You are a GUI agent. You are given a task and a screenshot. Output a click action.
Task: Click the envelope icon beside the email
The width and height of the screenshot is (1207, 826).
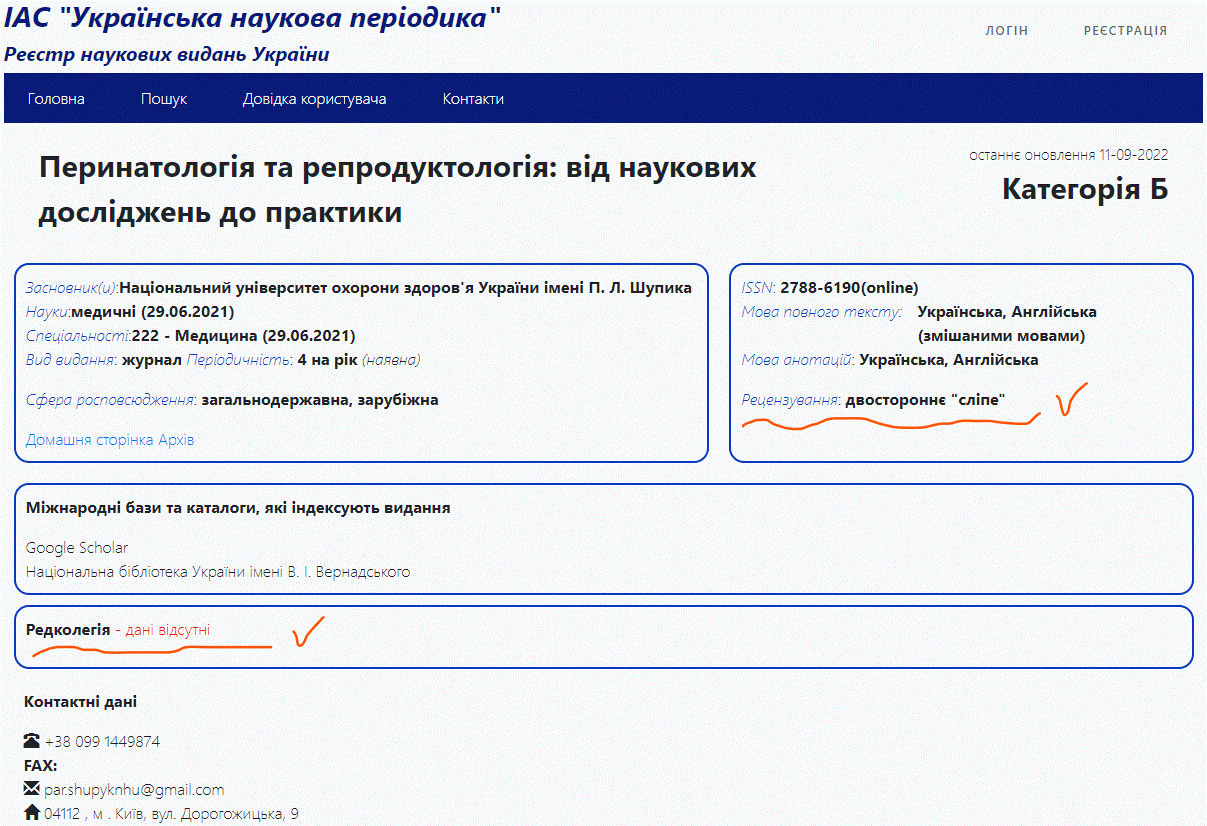click(32, 790)
